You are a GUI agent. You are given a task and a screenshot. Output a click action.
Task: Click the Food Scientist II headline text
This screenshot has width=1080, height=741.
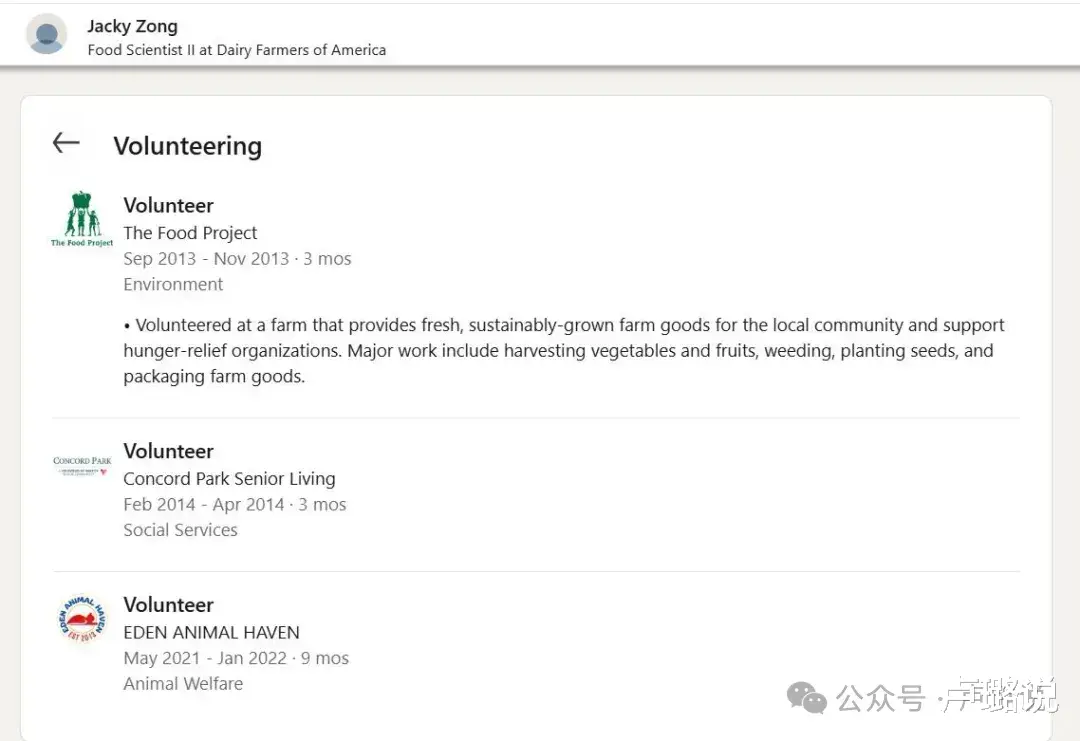pyautogui.click(x=236, y=50)
